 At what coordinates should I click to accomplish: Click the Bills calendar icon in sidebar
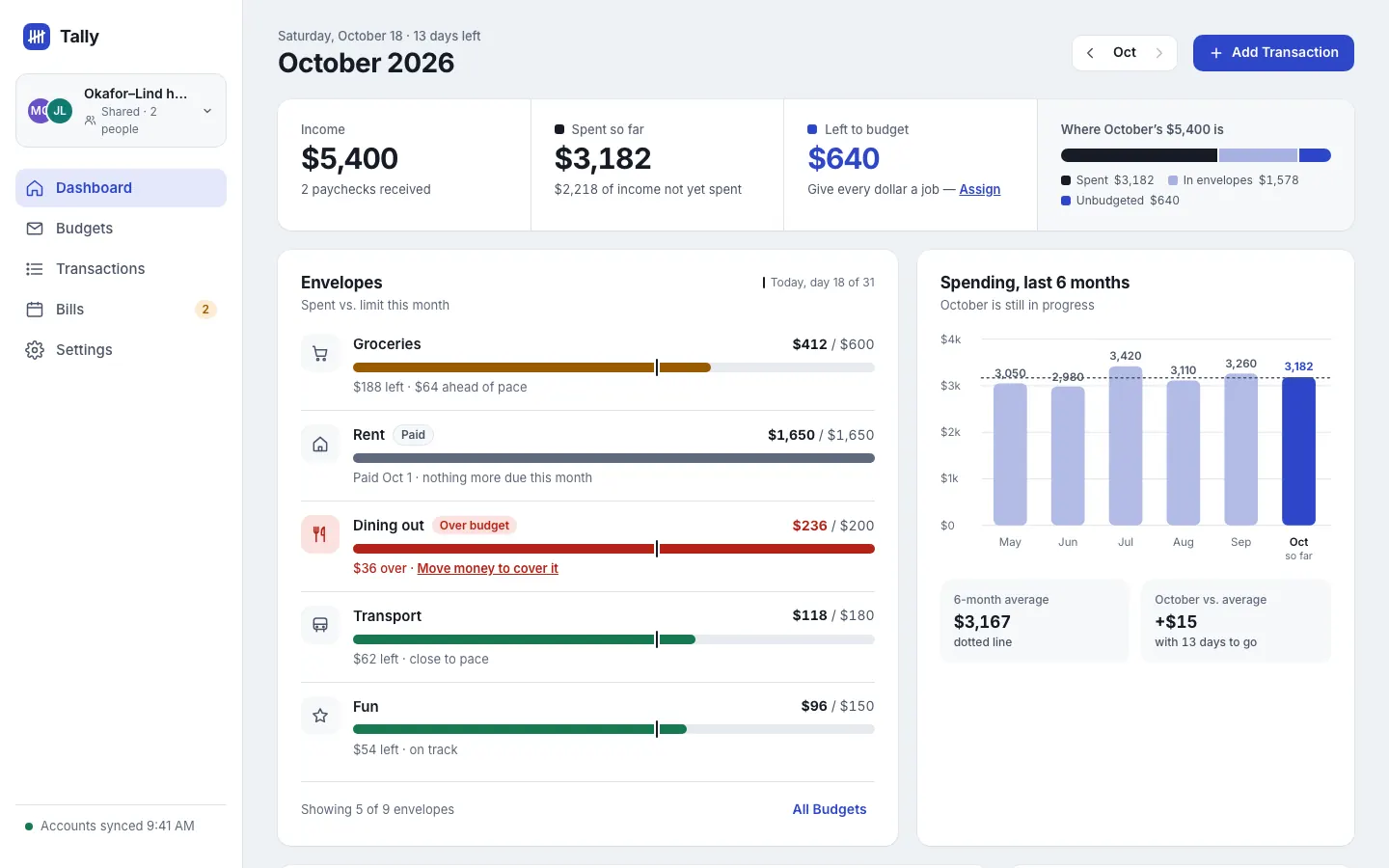(x=35, y=310)
